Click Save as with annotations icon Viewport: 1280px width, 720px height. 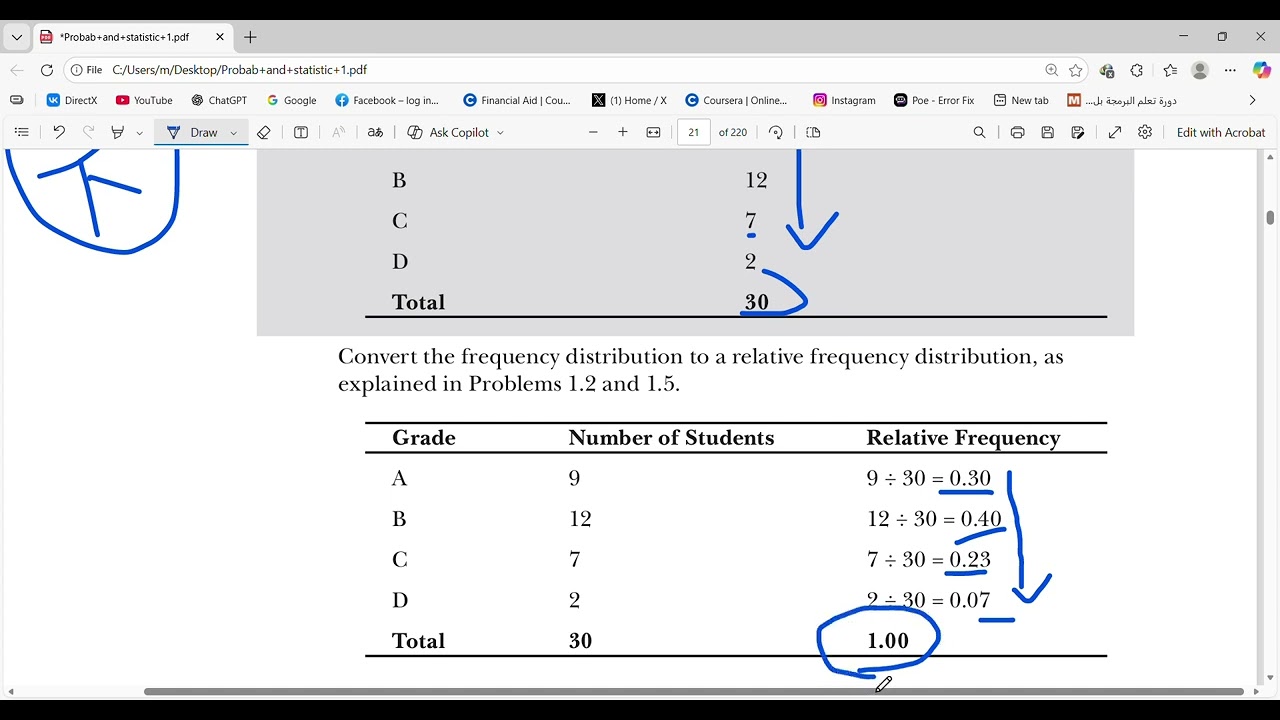(1077, 132)
